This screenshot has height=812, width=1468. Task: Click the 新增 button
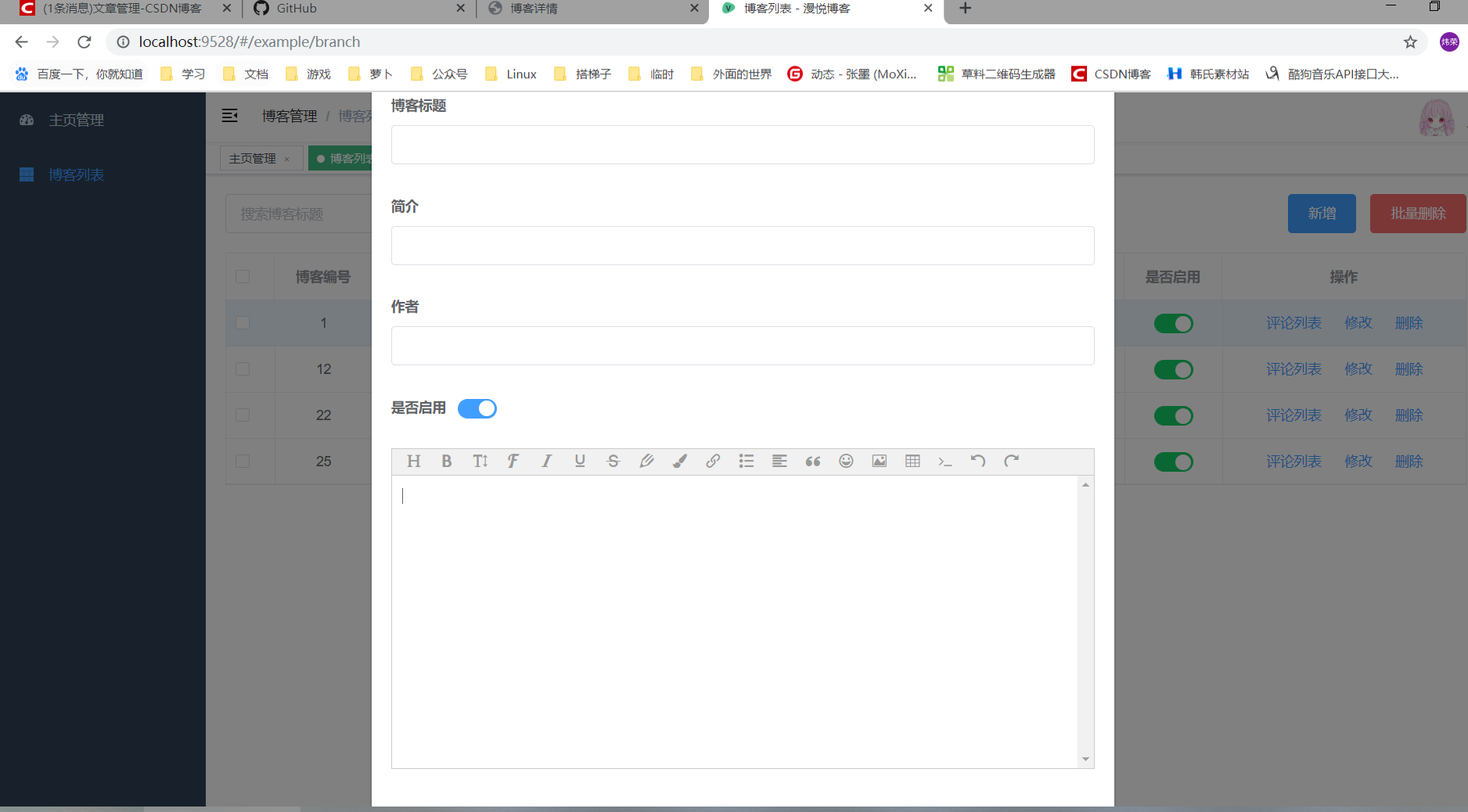pyautogui.click(x=1321, y=213)
